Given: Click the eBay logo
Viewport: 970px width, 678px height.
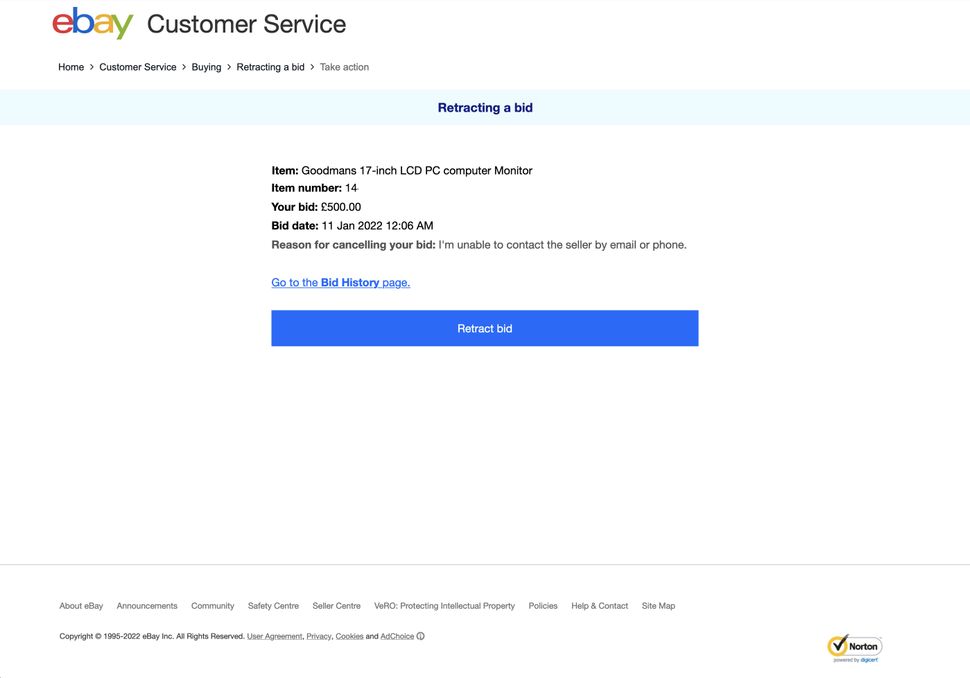Looking at the screenshot, I should pyautogui.click(x=92, y=23).
